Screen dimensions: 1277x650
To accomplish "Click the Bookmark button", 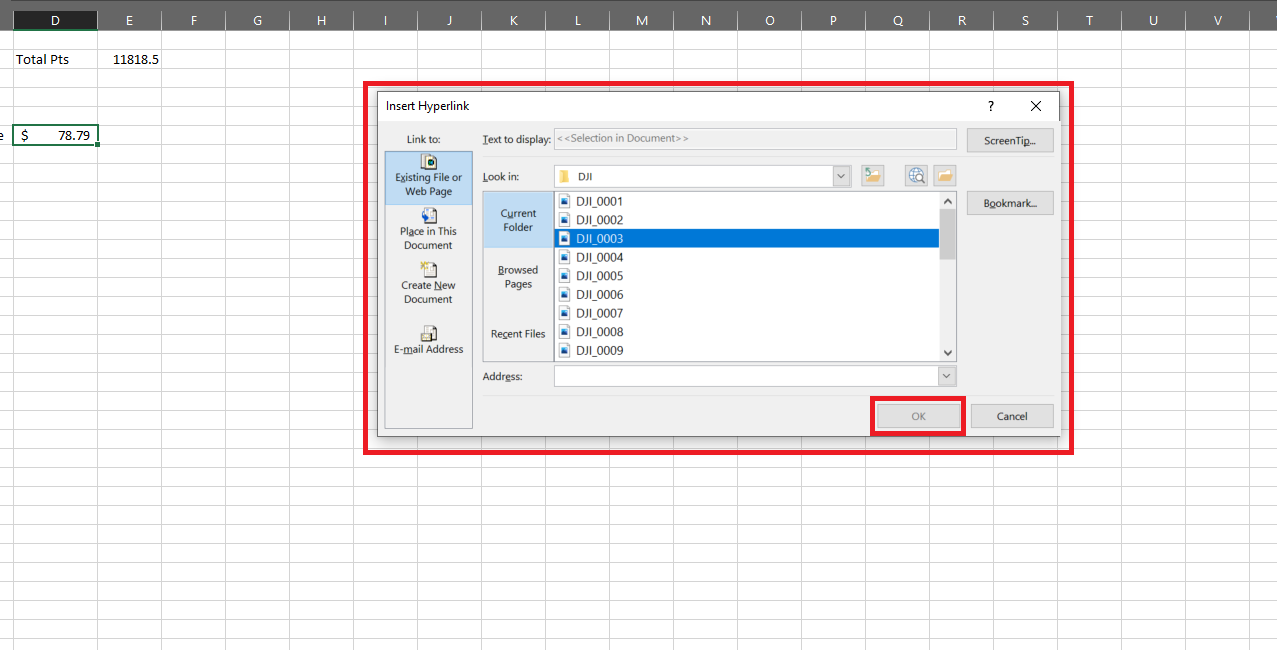I will coord(1010,203).
